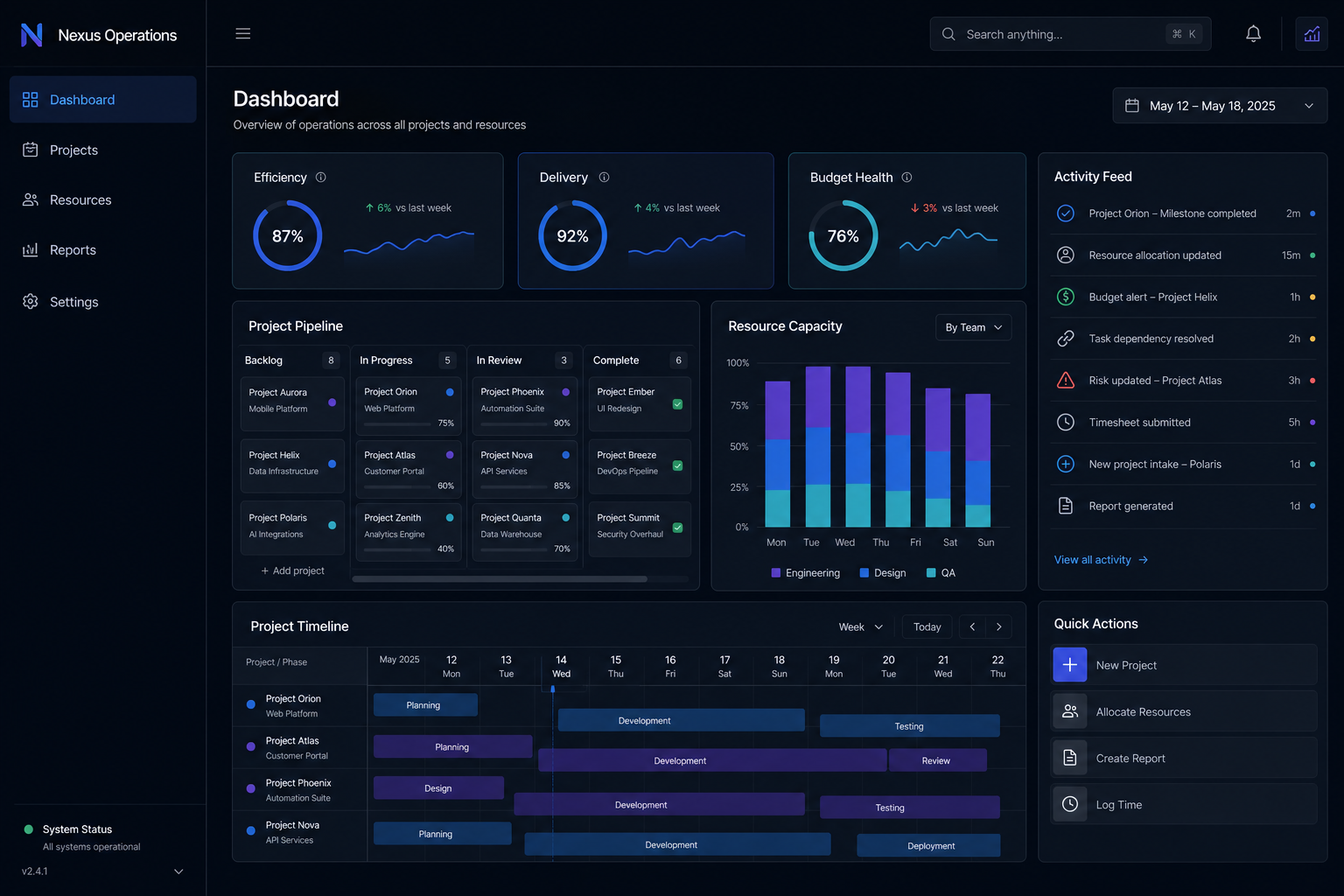Screen dimensions: 1344x896
Task: Open Dashboard in the sidebar
Action: [103, 100]
